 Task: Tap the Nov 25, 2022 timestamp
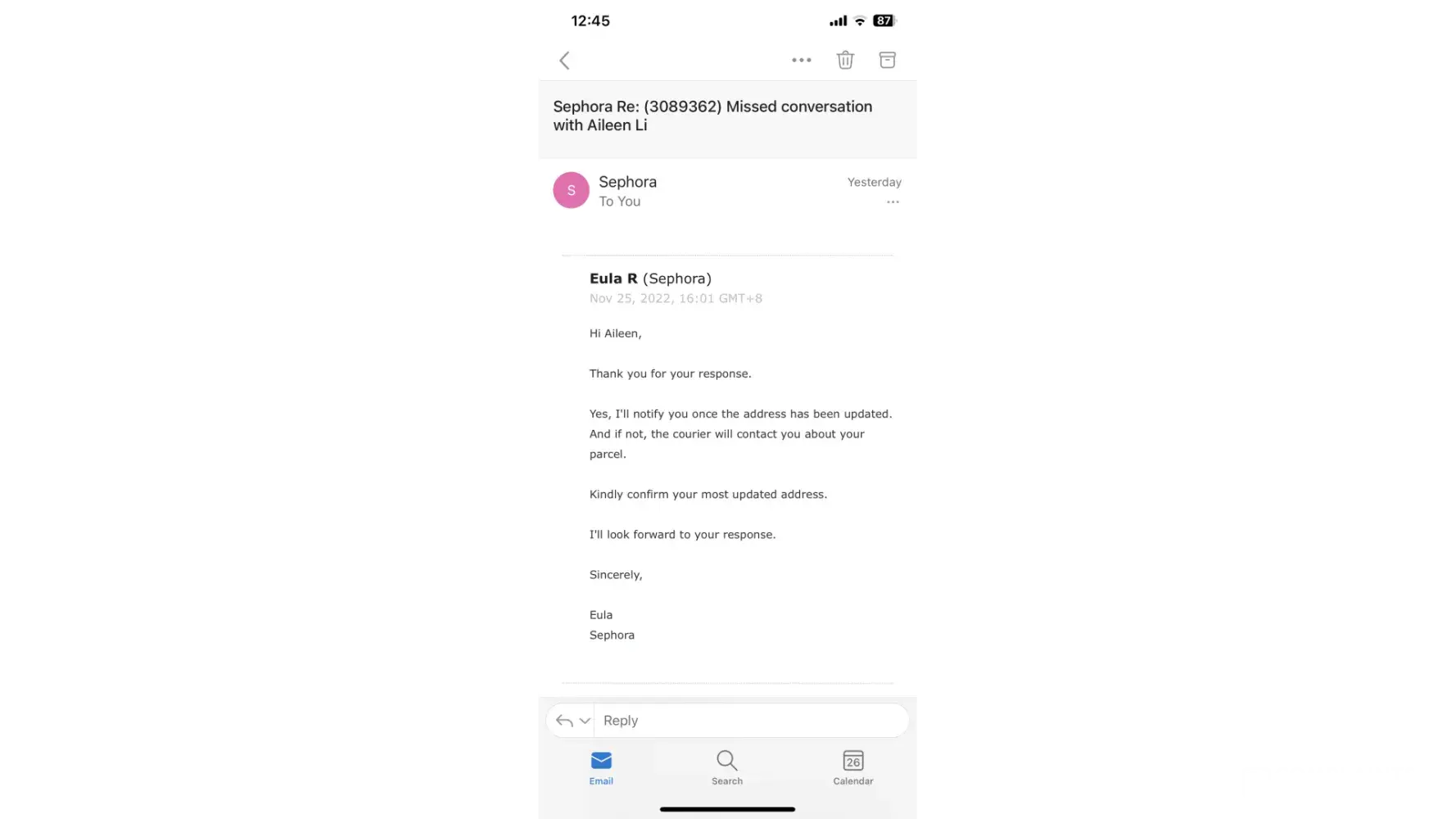point(676,299)
